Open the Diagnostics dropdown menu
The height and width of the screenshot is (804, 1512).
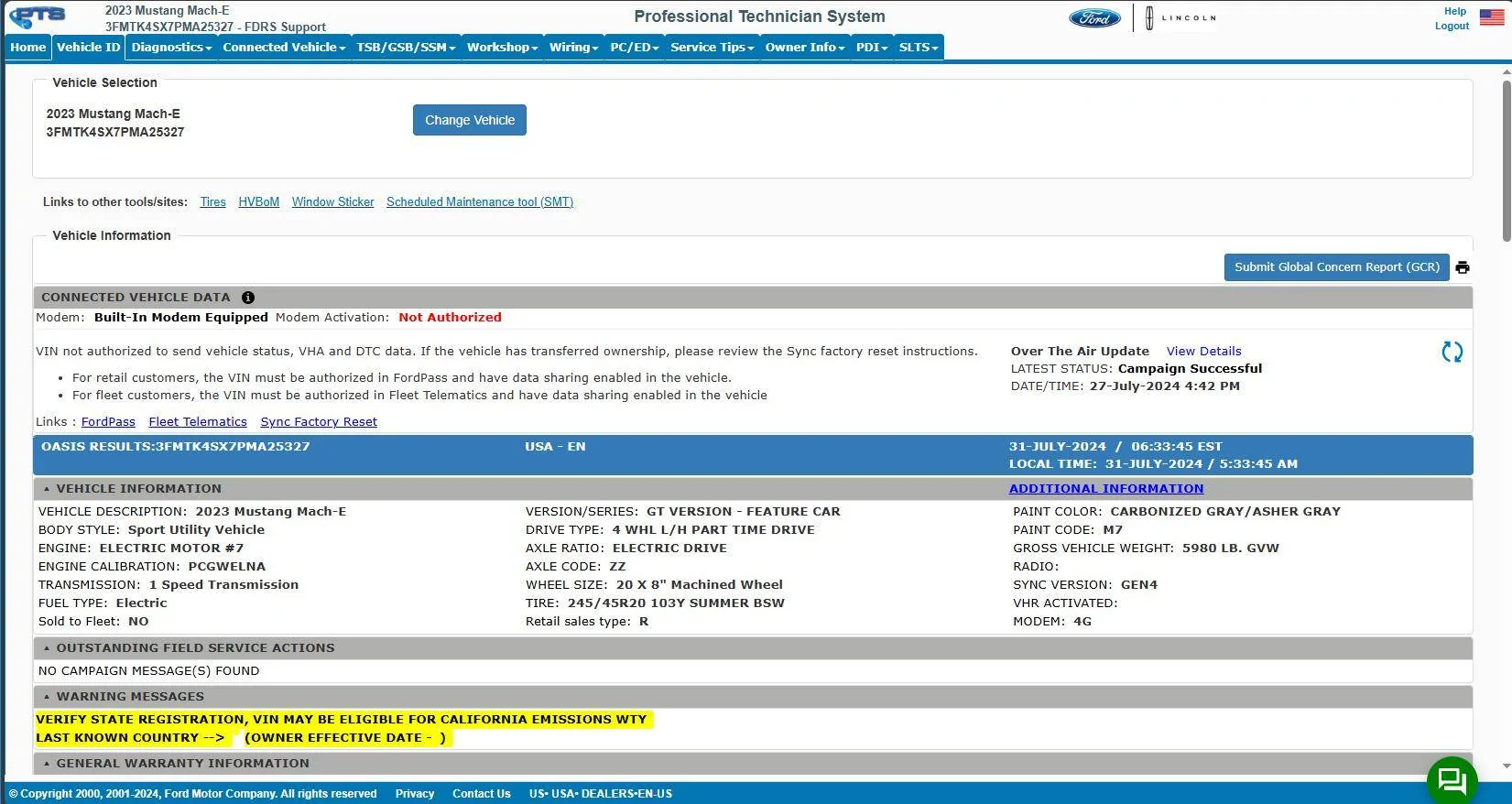(171, 48)
